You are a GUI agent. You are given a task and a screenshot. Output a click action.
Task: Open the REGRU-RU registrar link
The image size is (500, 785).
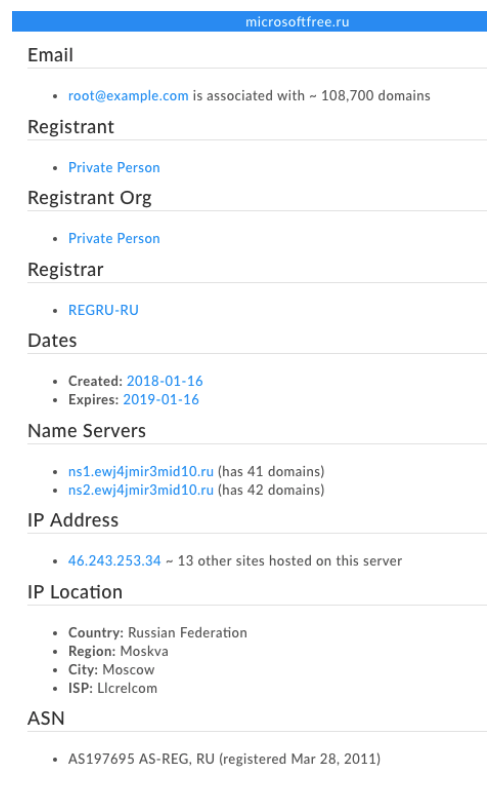click(103, 310)
